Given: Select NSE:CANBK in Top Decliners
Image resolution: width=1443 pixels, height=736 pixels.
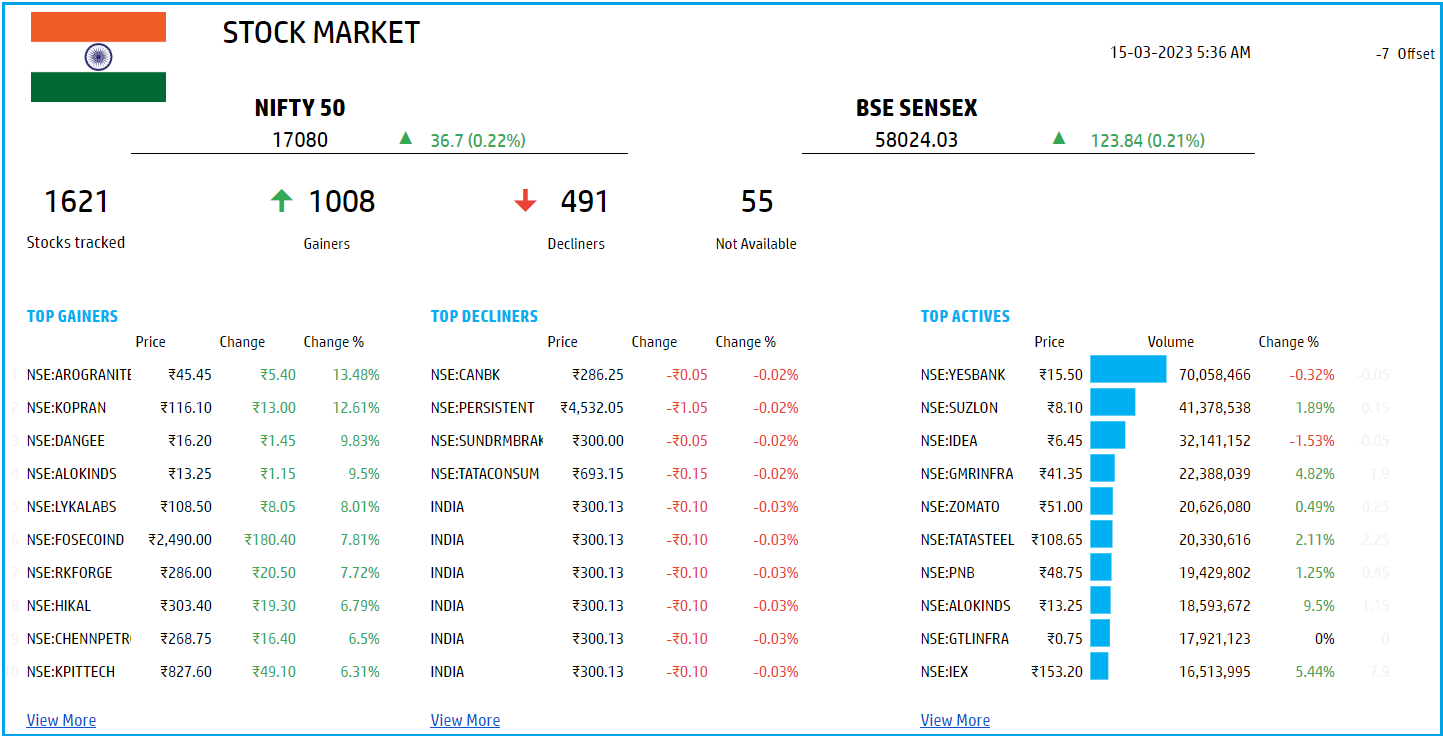Looking at the screenshot, I should pyautogui.click(x=466, y=375).
